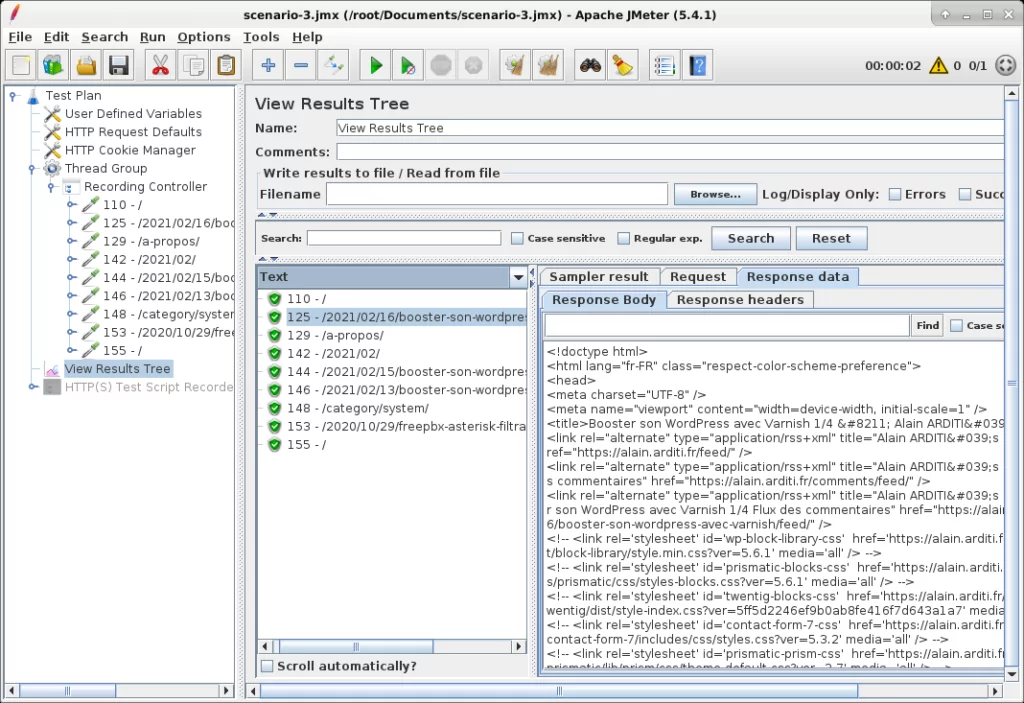The width and height of the screenshot is (1024, 703).
Task: Select the Response Body tab
Action: coord(604,300)
